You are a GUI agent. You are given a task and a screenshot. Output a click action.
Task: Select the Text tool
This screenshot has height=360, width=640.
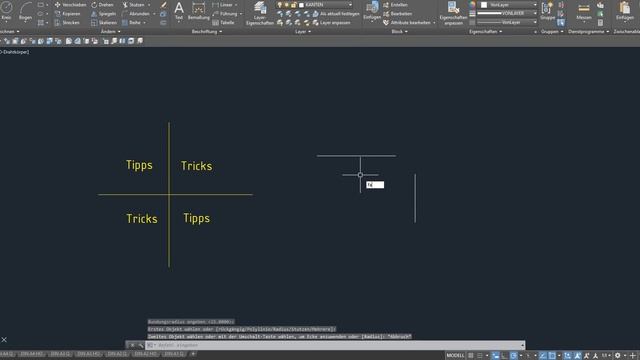(x=179, y=11)
